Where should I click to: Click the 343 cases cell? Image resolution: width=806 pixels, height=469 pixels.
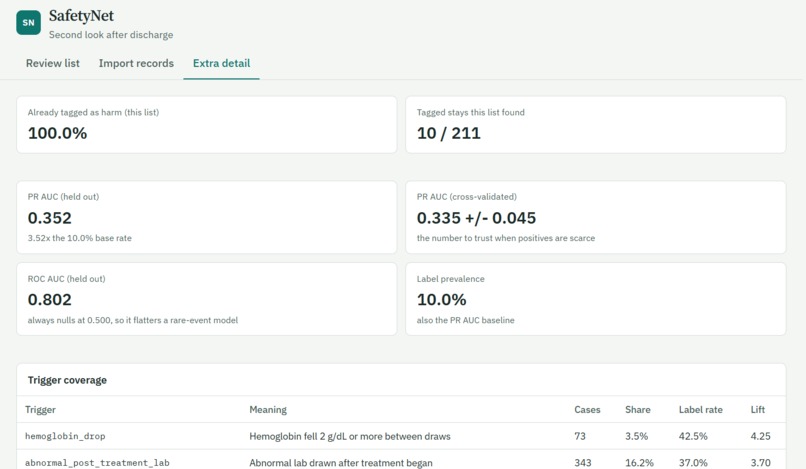coord(582,463)
